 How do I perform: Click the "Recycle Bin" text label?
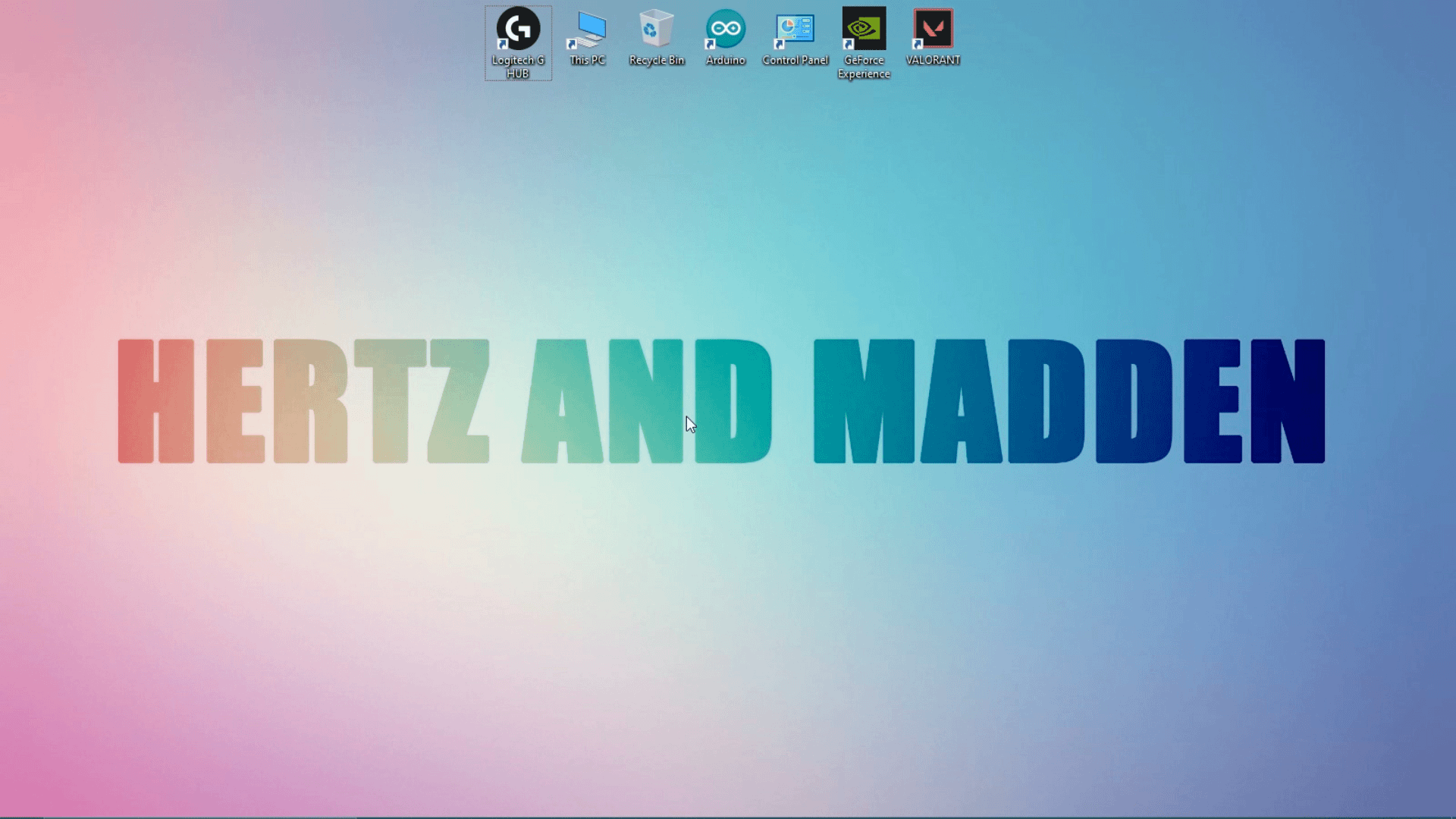657,60
